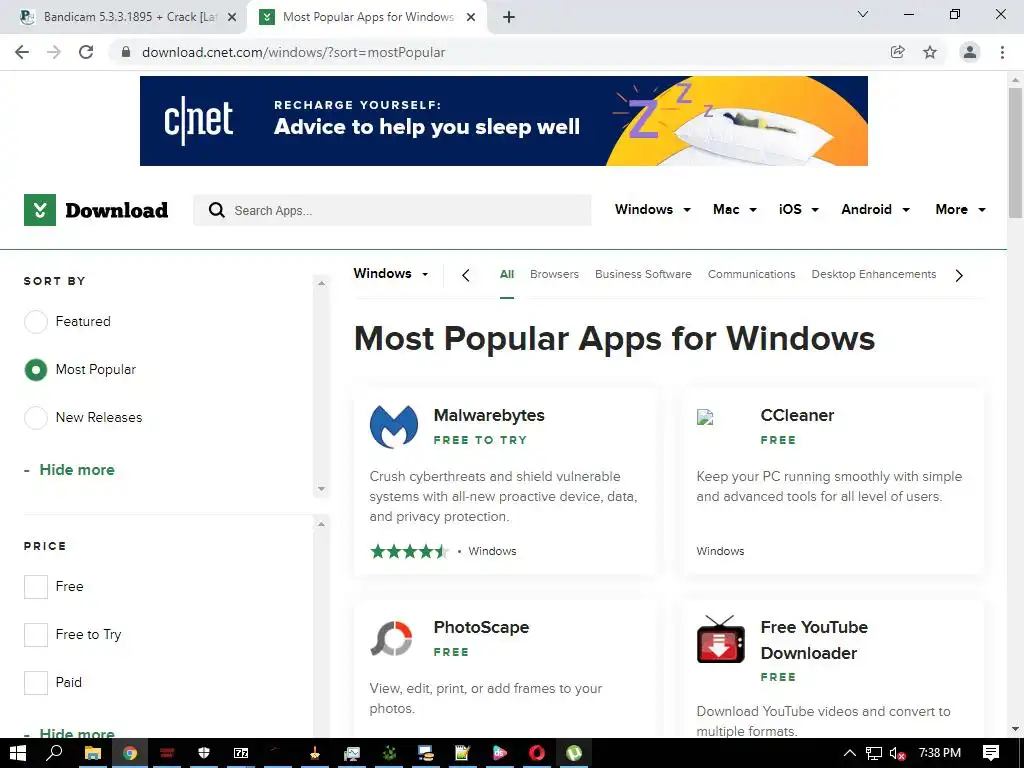The width and height of the screenshot is (1024, 768).
Task: Open the tab search chevron
Action: click(863, 14)
